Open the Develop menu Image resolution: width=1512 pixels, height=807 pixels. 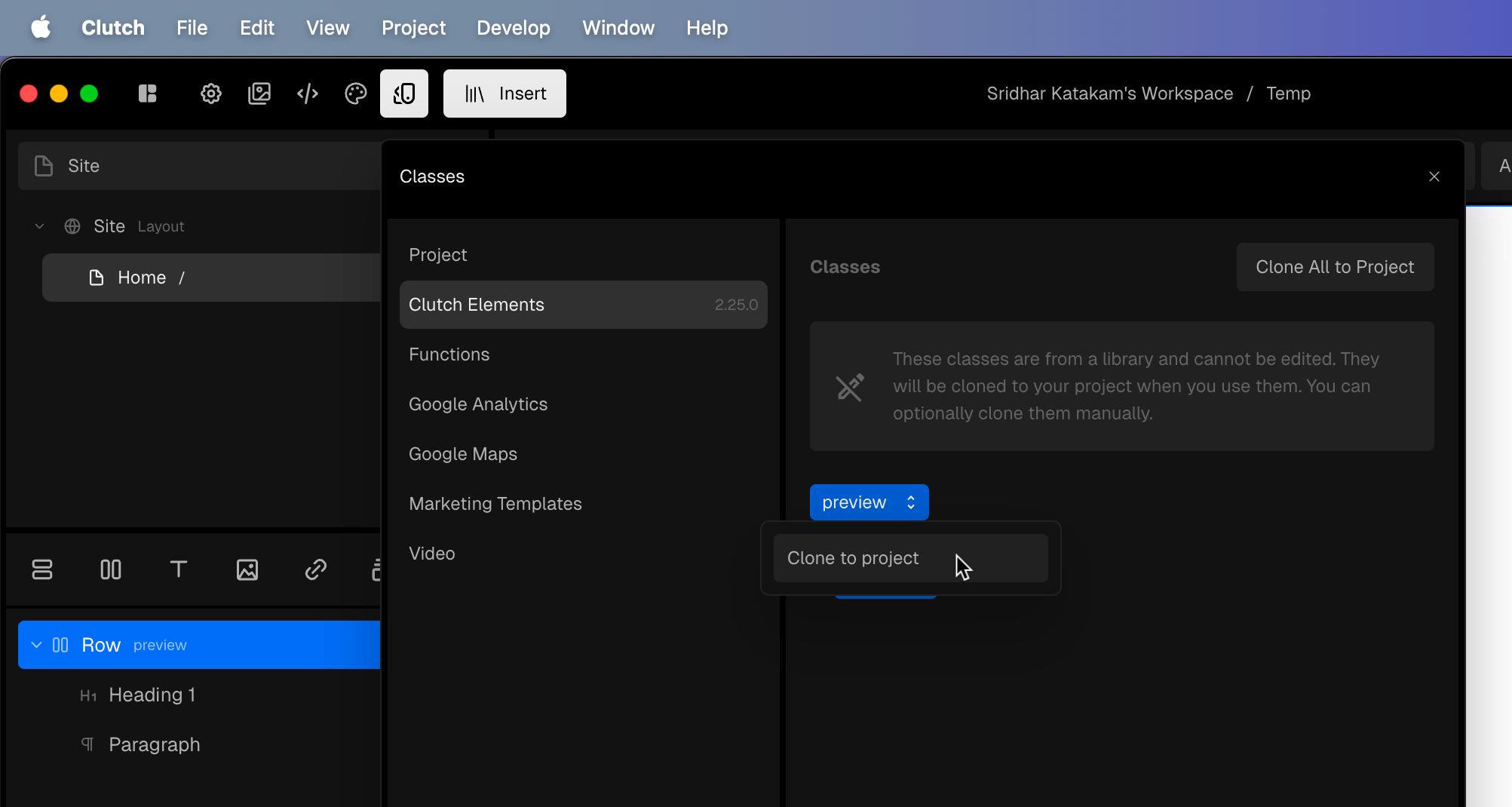click(514, 28)
